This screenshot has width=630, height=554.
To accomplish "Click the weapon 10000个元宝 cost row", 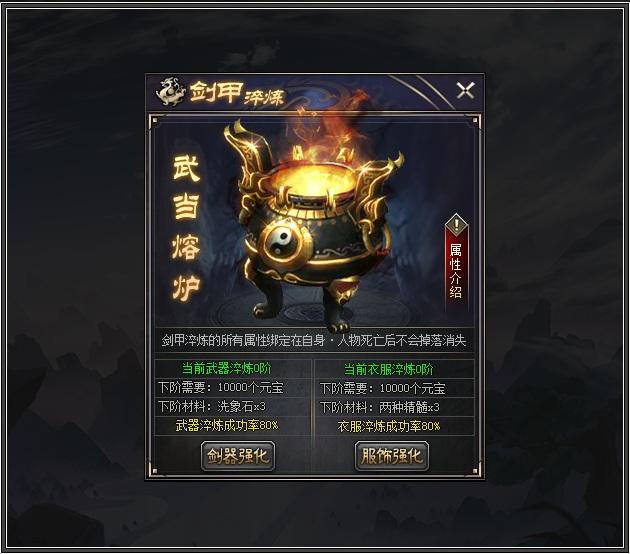I will tap(233, 388).
